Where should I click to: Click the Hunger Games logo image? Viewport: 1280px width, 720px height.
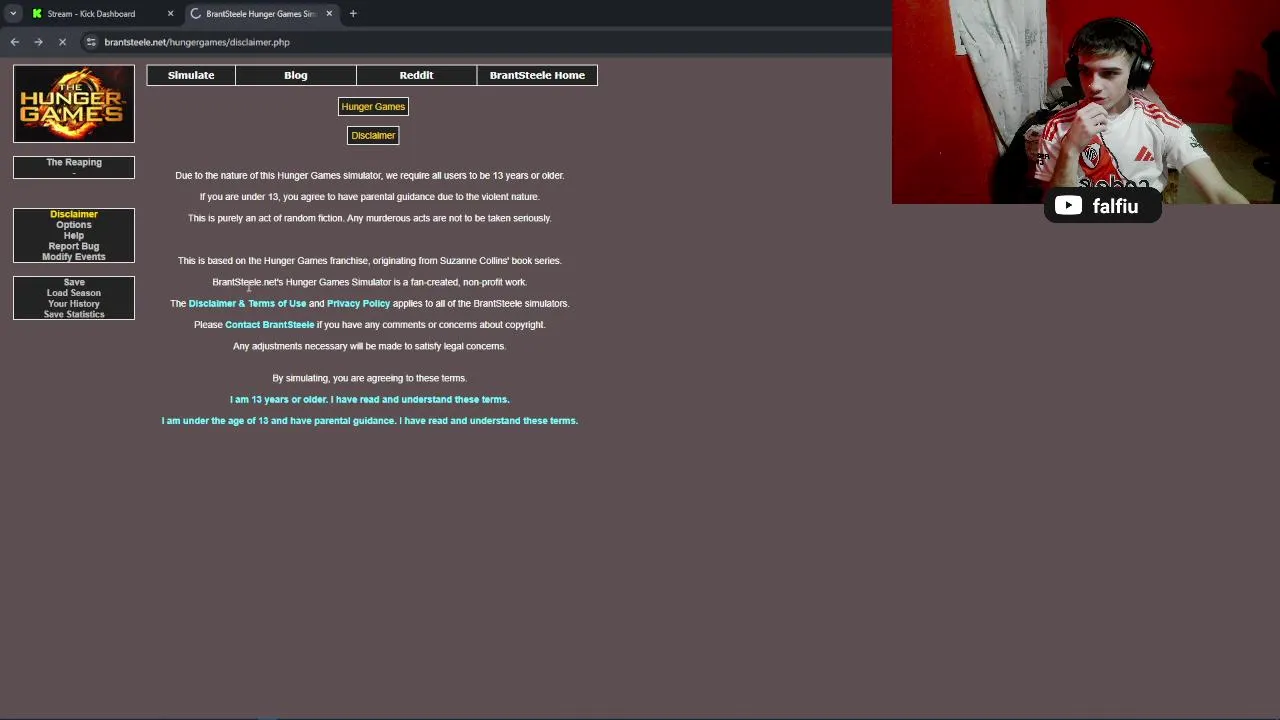(x=74, y=104)
